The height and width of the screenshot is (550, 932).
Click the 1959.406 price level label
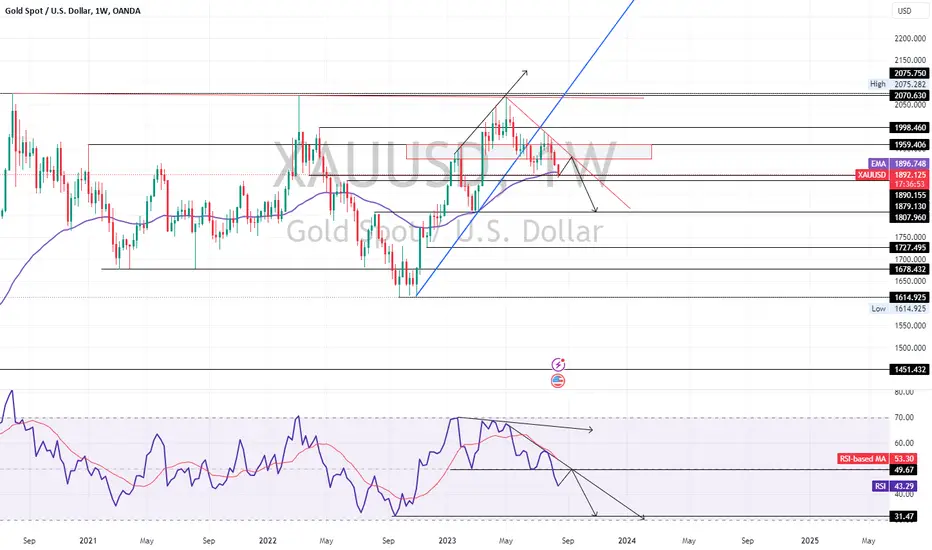tap(909, 144)
